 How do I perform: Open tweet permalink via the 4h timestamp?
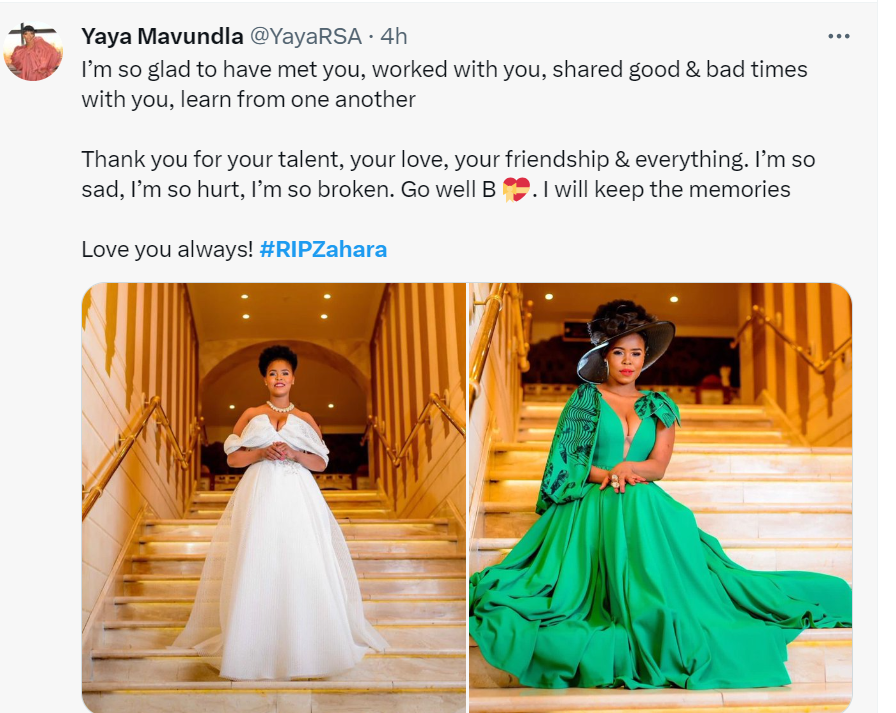(x=394, y=37)
